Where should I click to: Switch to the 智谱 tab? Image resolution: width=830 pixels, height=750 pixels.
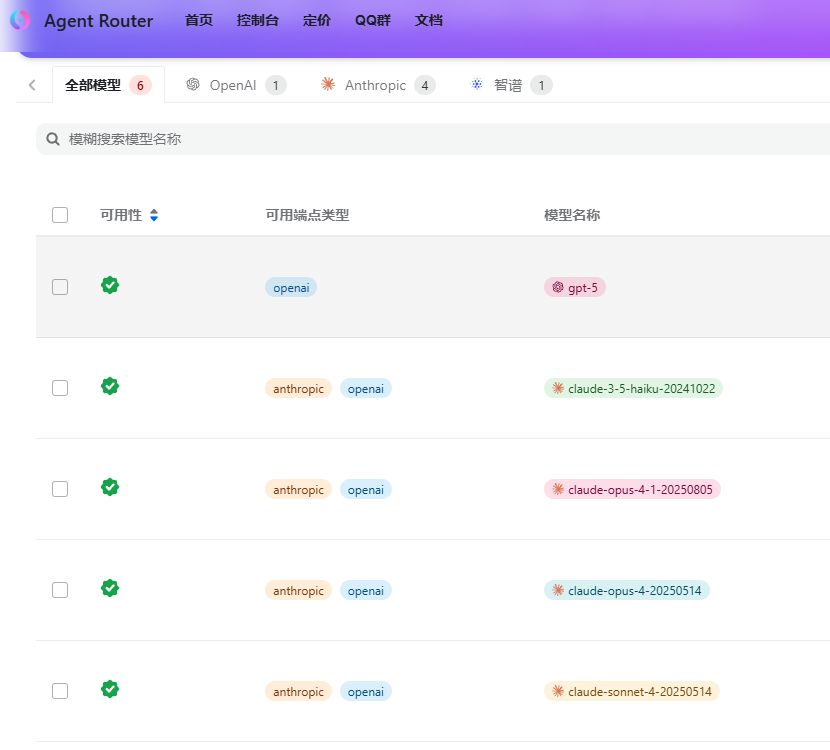tap(511, 85)
